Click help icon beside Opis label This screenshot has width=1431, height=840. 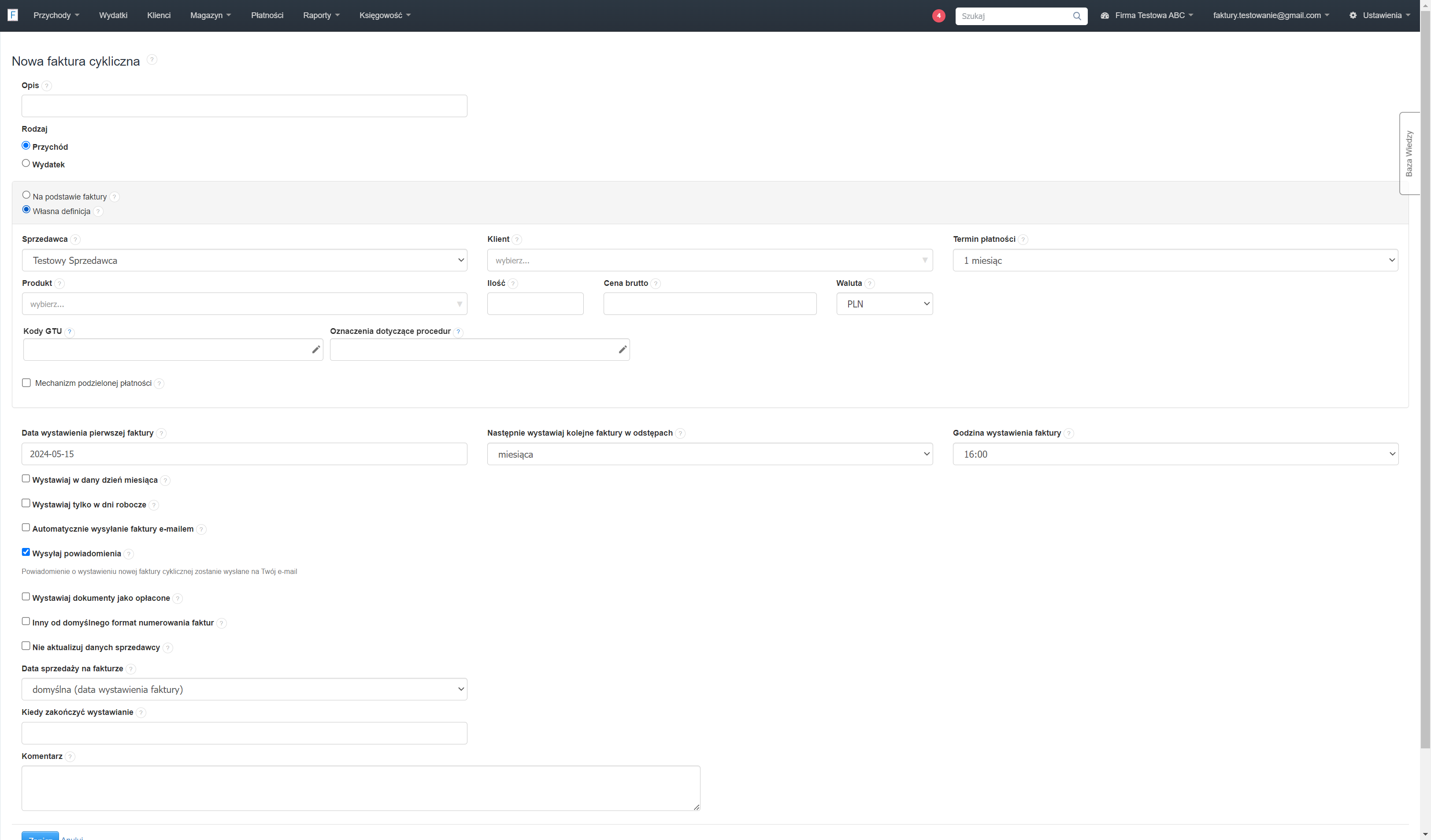click(x=47, y=86)
